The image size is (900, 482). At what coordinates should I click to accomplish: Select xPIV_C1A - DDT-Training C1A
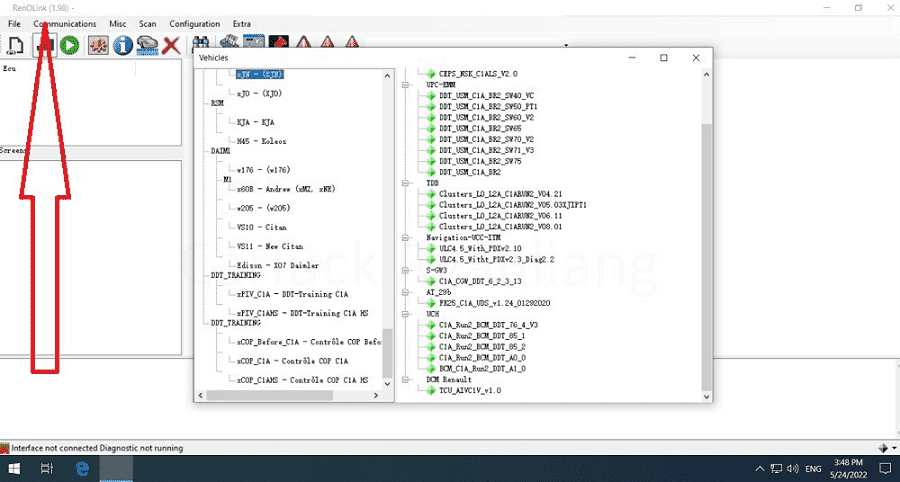point(293,294)
